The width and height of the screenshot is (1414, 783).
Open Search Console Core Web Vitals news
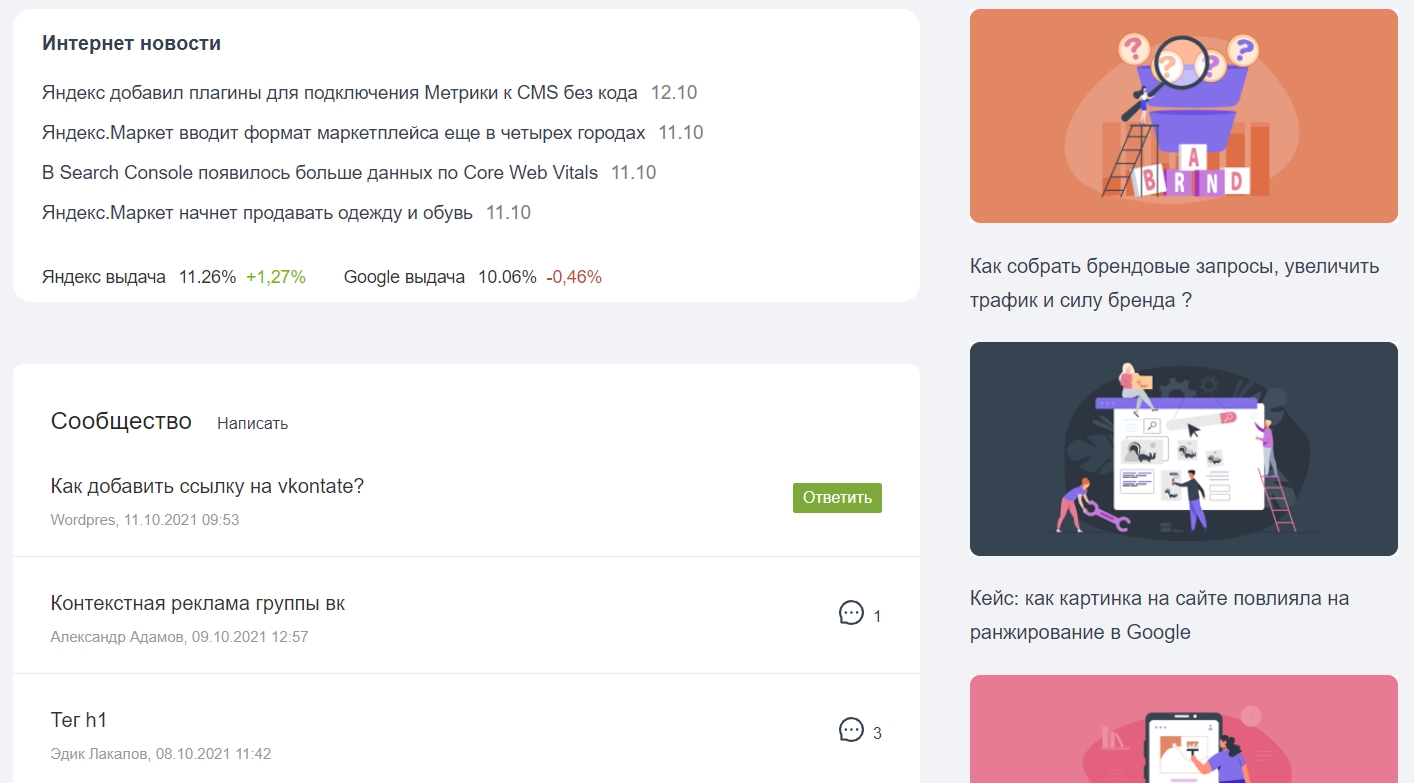319,173
